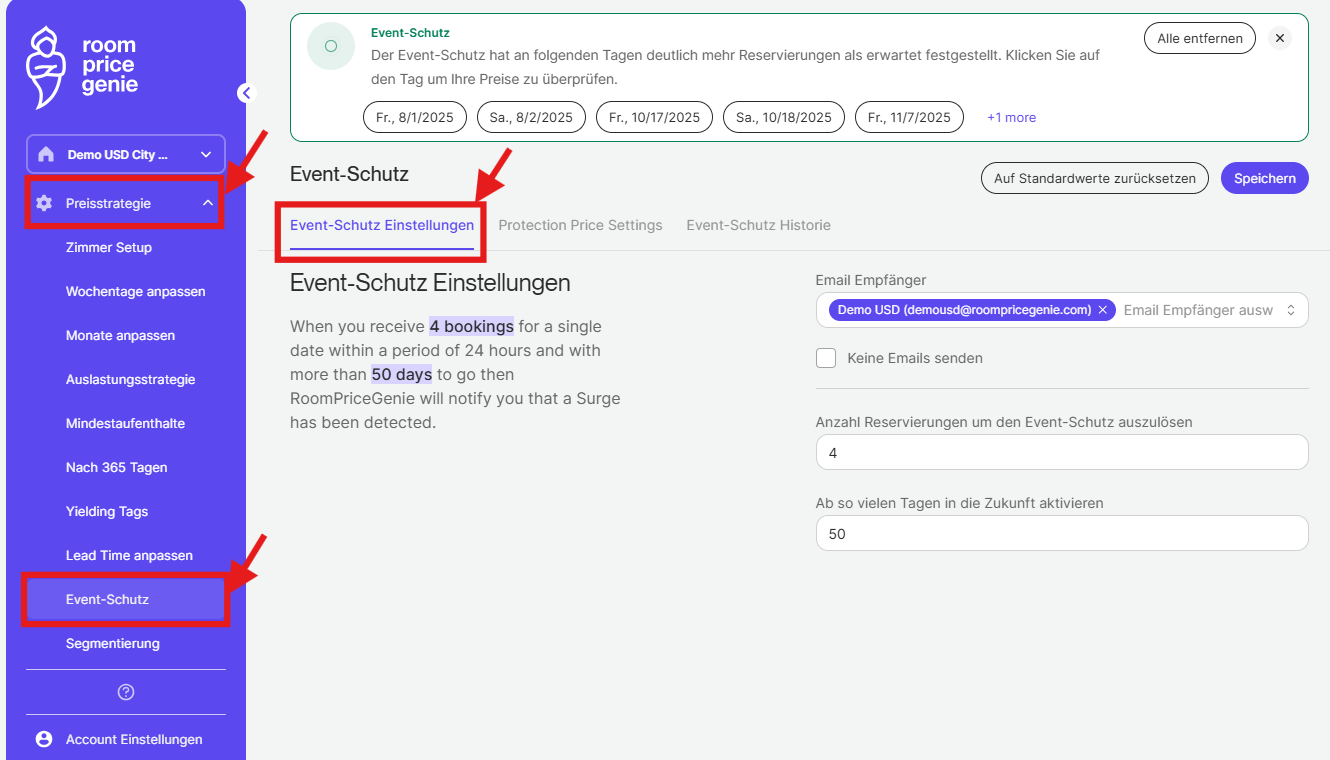Image resolution: width=1330 pixels, height=760 pixels.
Task: Collapse the Preisstrategie menu section
Action: (x=208, y=203)
